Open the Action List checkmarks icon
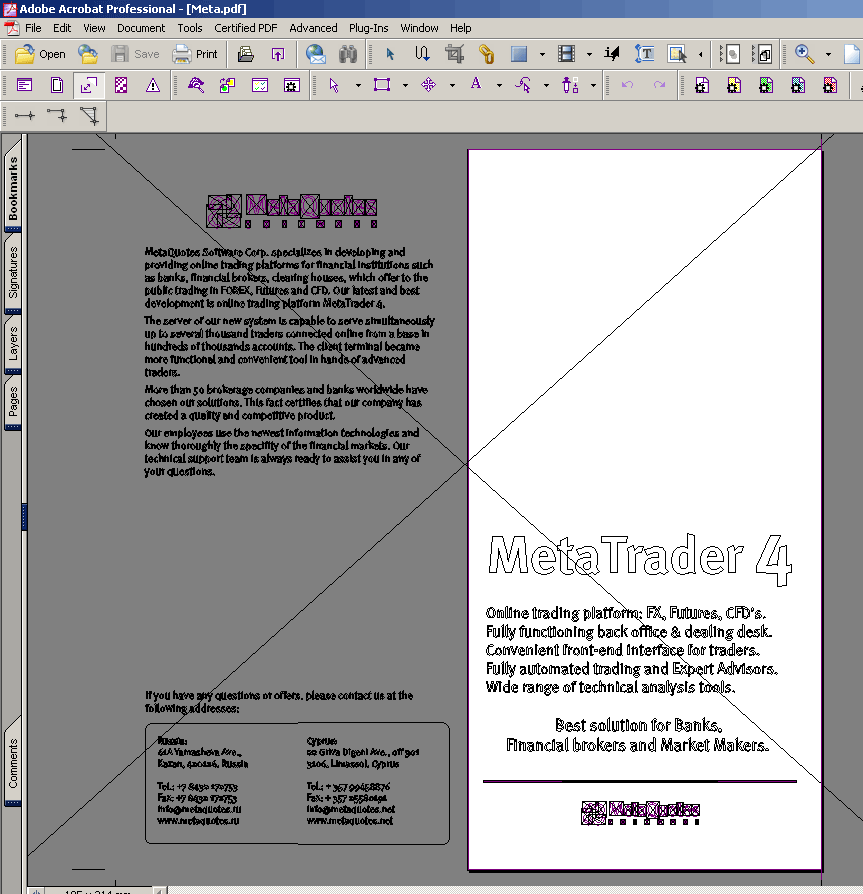The image size is (863, 894). pyautogui.click(x=260, y=86)
